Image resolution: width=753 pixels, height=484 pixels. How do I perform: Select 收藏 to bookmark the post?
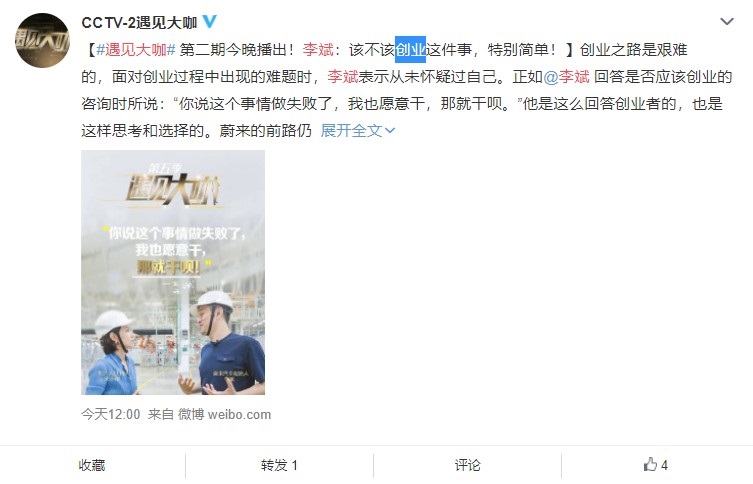92,465
